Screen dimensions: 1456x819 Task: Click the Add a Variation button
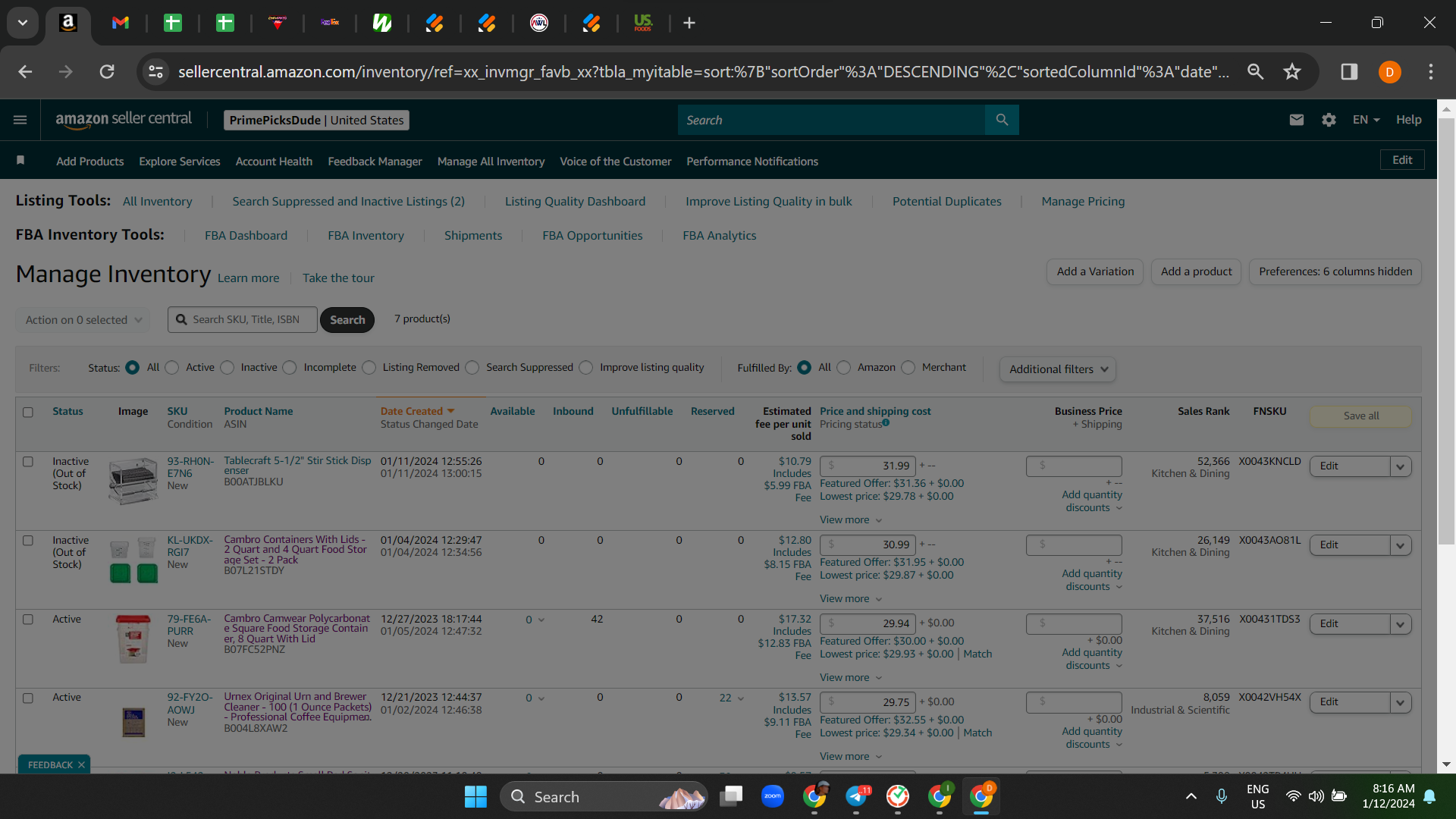pos(1095,271)
